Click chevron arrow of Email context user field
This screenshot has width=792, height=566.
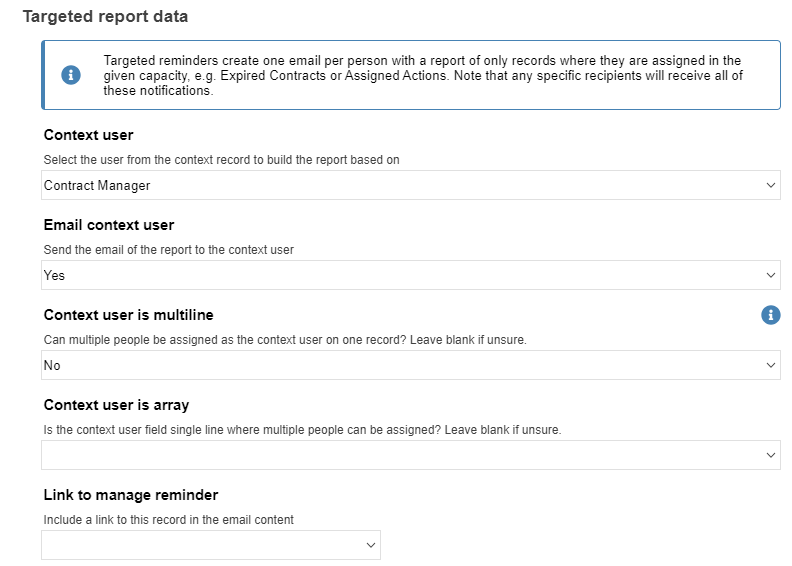tap(770, 275)
